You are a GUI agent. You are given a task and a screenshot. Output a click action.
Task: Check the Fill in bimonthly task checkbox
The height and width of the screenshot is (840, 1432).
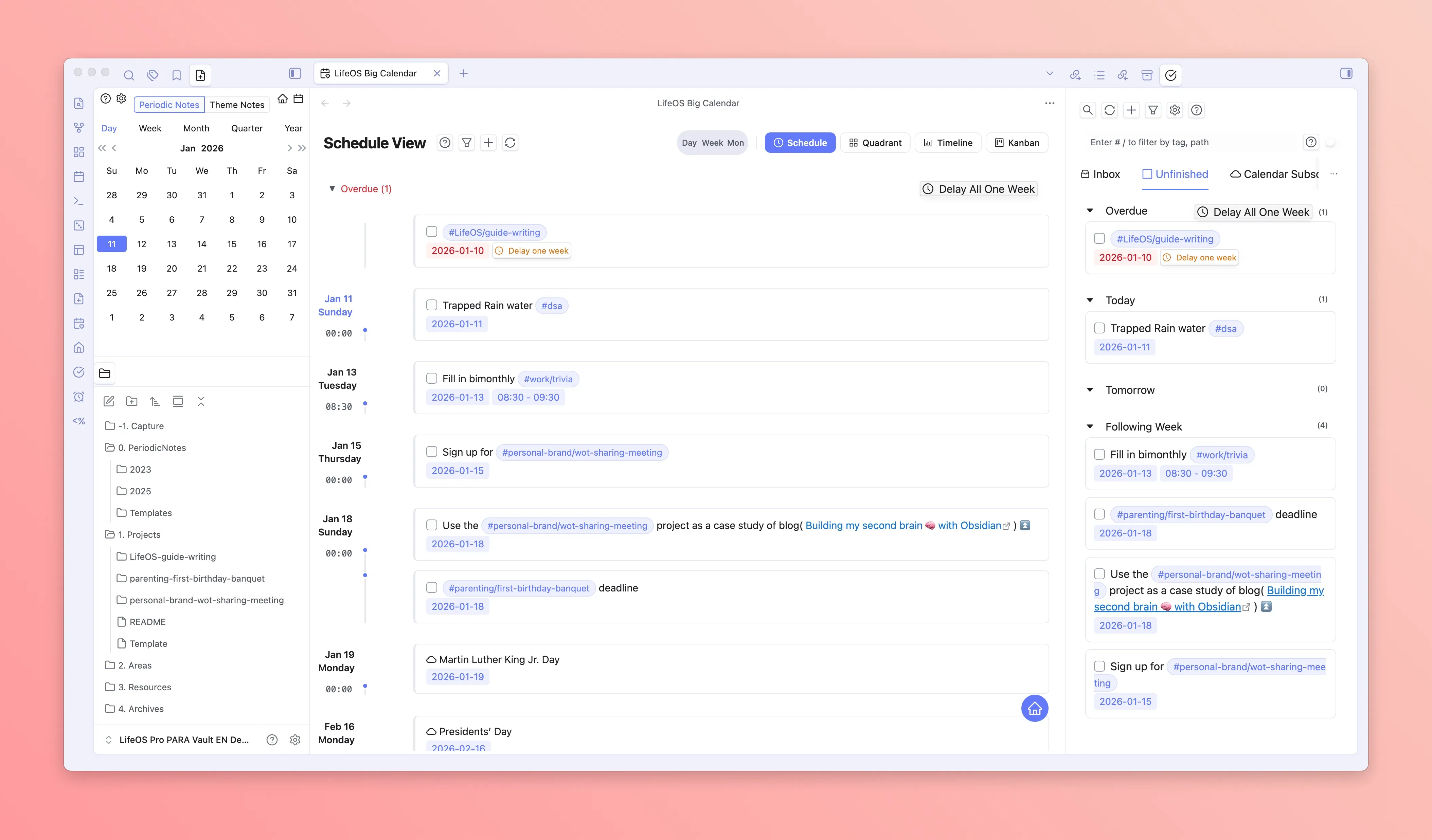pyautogui.click(x=431, y=378)
